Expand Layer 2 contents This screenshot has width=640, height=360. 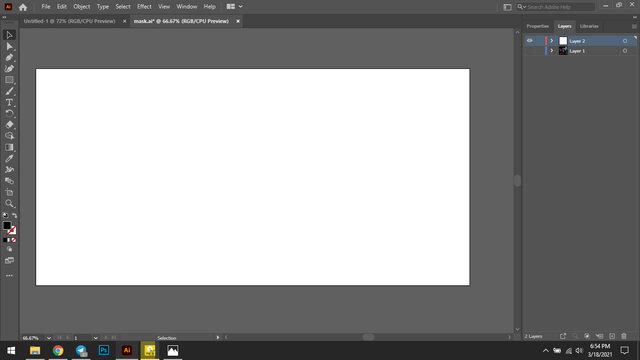551,41
